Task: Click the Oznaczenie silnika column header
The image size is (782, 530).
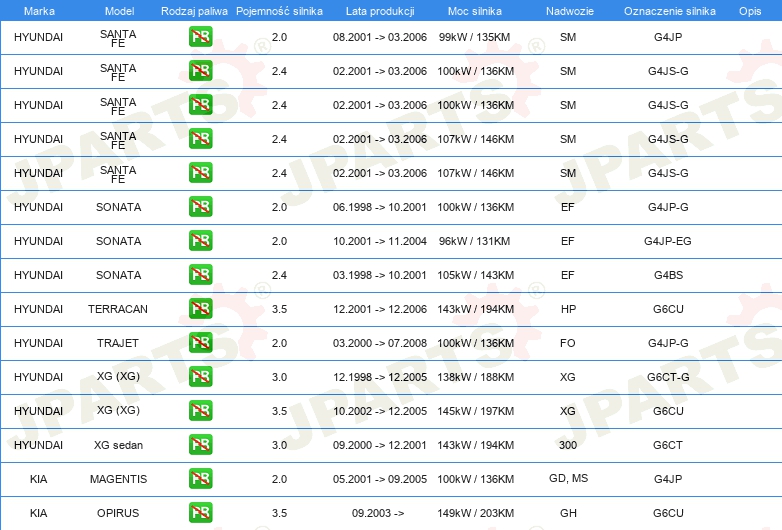Action: 669,11
